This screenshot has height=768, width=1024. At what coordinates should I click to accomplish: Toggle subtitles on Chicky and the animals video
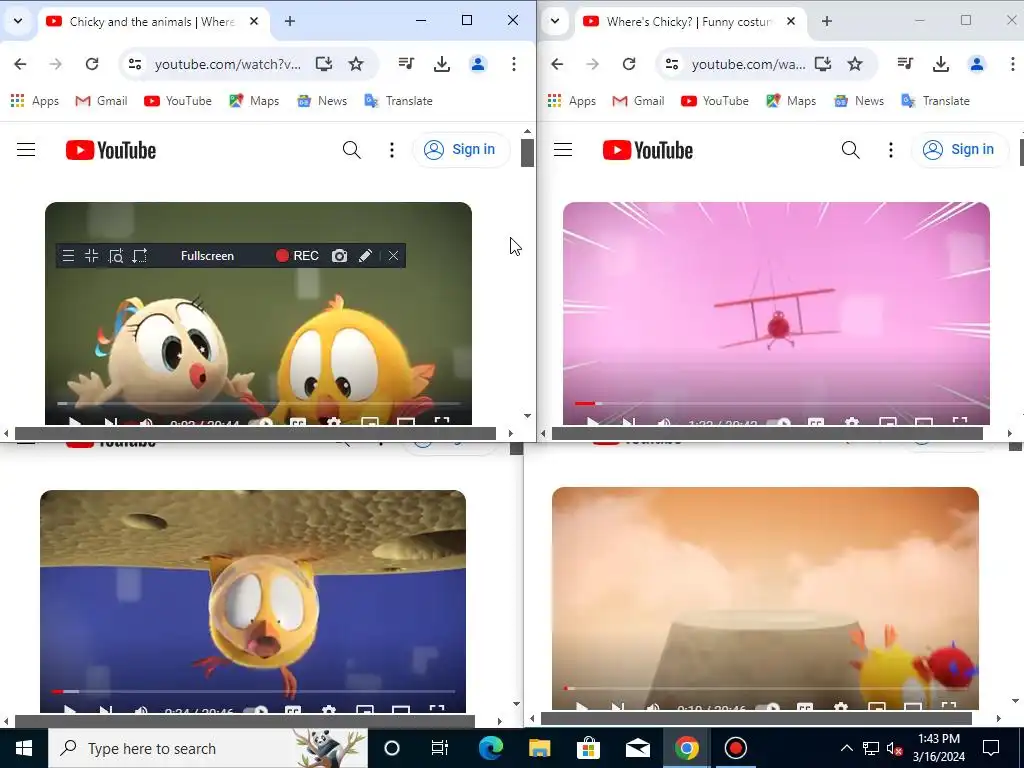[298, 422]
